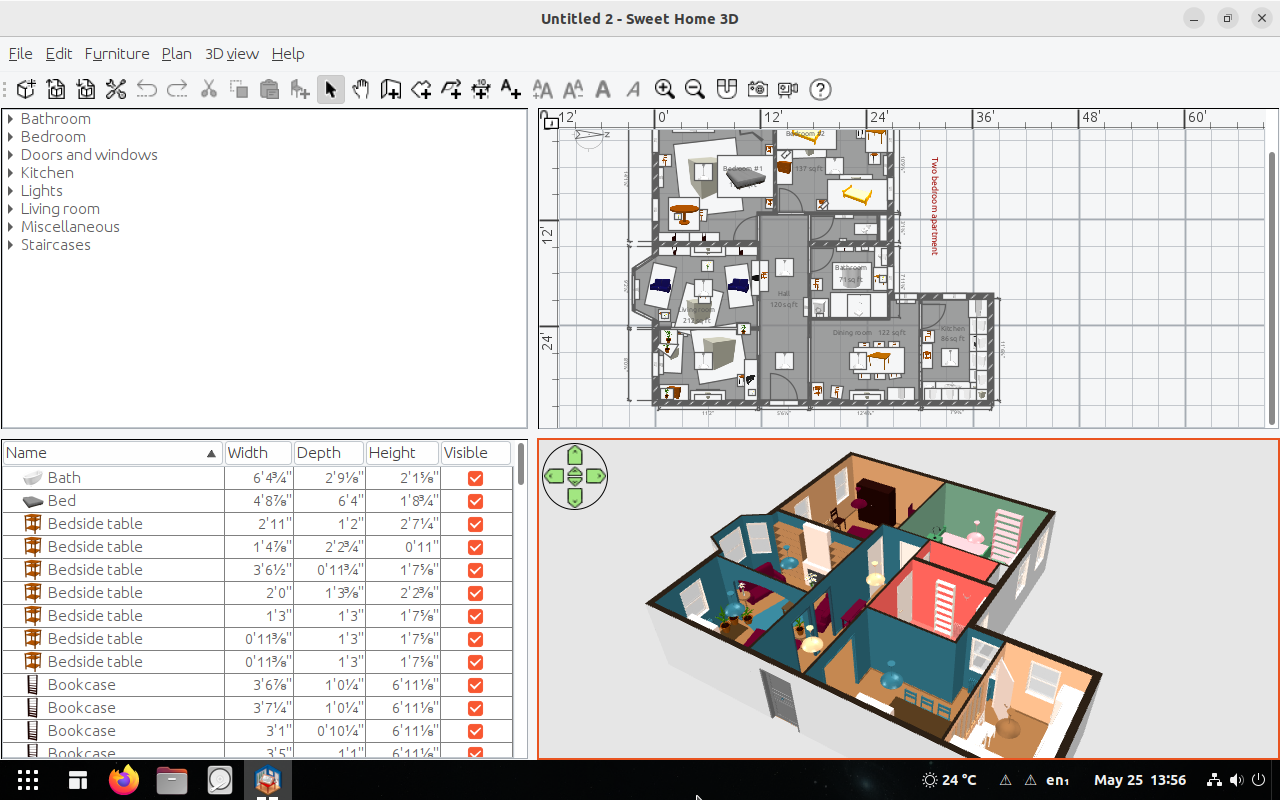
Task: Zoom out of the plan
Action: click(695, 89)
